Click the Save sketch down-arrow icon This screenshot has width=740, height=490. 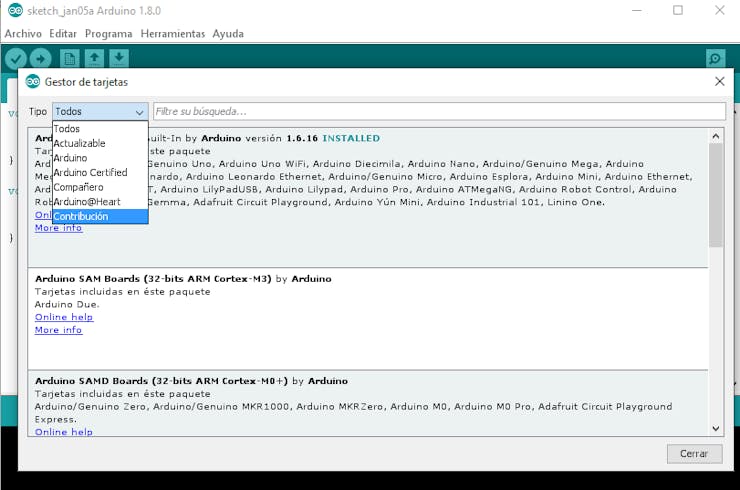coord(119,59)
